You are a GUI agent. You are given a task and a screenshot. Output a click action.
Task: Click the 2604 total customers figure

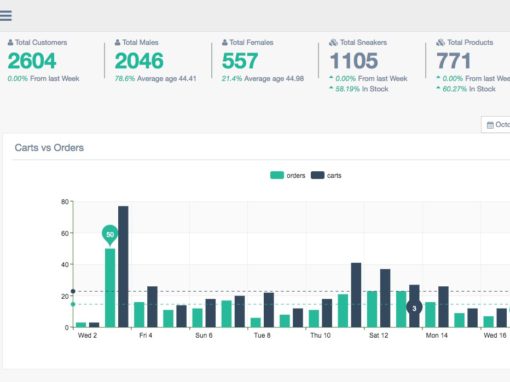(32, 61)
